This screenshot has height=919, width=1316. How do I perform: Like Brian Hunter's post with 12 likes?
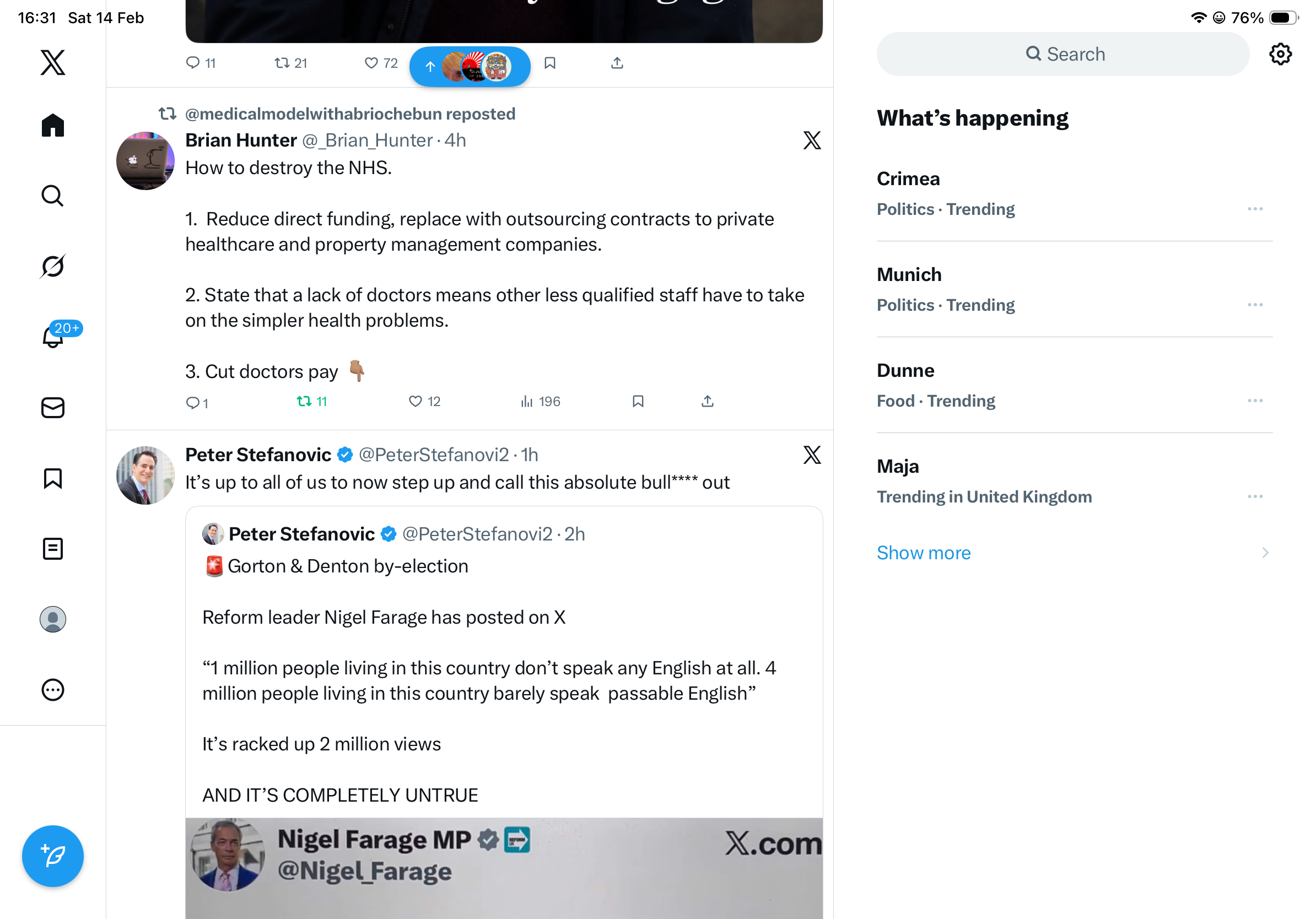click(x=424, y=401)
